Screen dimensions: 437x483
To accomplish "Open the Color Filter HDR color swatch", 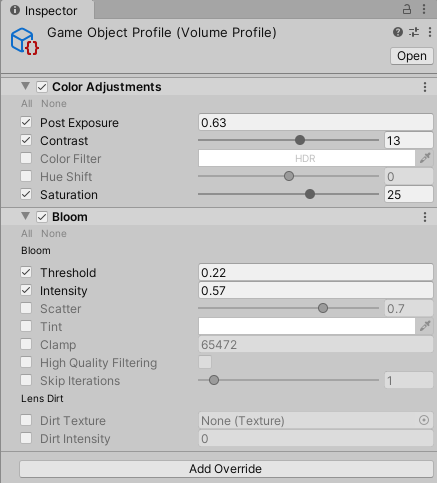I will point(307,158).
